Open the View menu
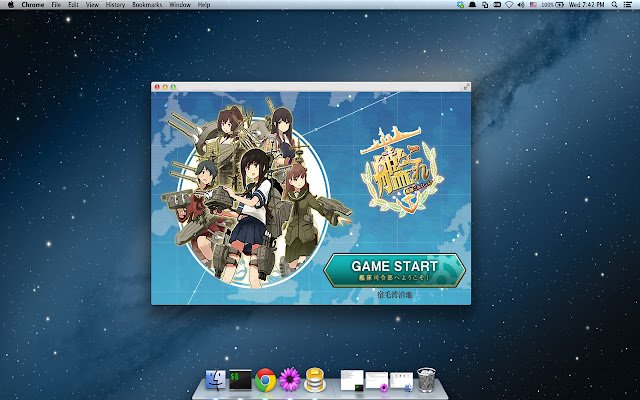This screenshot has width=640, height=400. click(92, 5)
